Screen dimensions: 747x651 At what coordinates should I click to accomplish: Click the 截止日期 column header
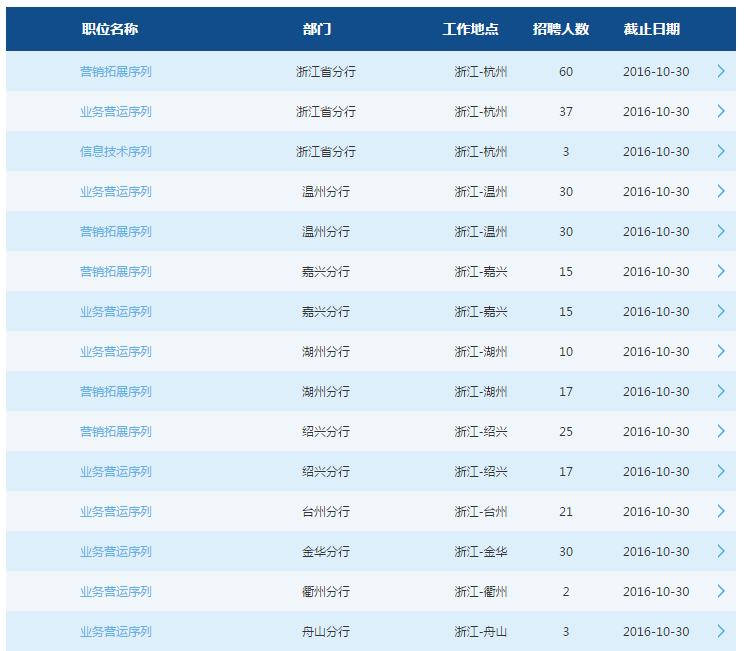click(x=651, y=29)
